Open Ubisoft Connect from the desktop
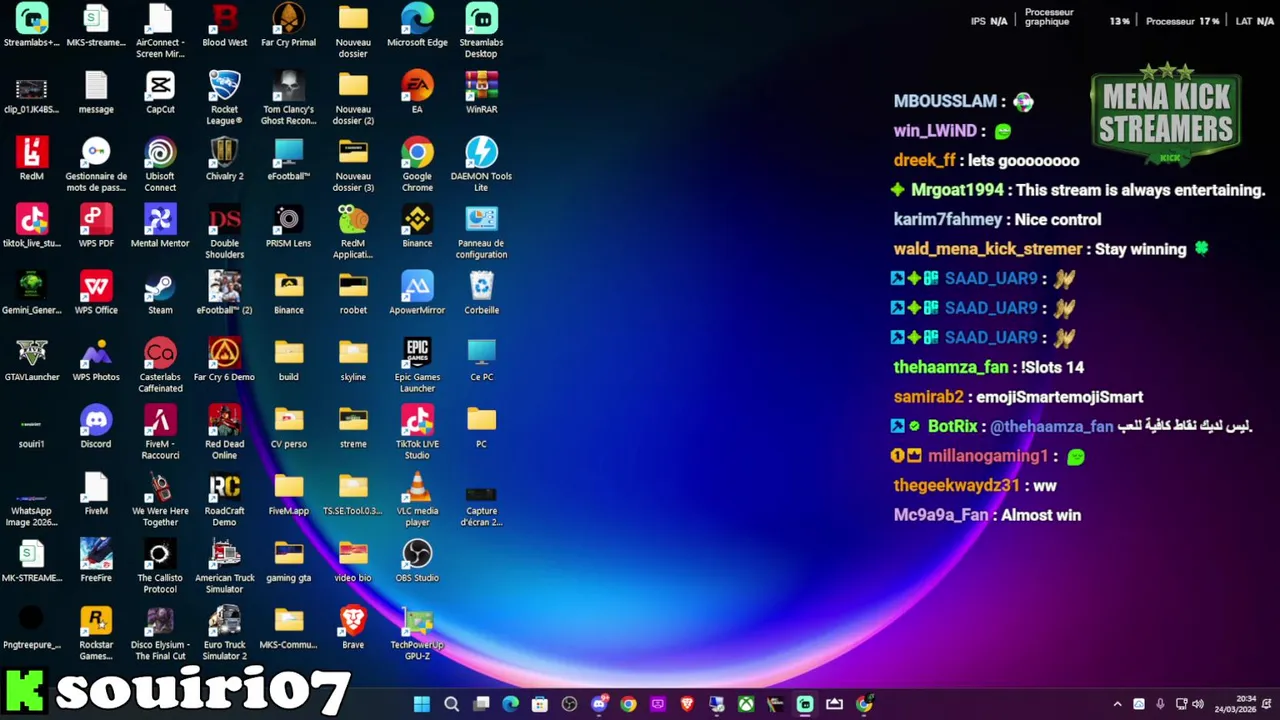The width and height of the screenshot is (1280, 720). coord(160,165)
